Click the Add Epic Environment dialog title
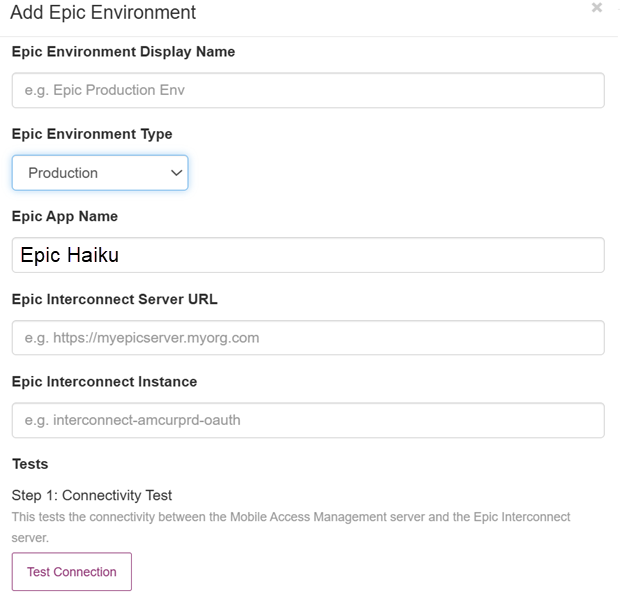The image size is (620, 600). pyautogui.click(x=103, y=13)
